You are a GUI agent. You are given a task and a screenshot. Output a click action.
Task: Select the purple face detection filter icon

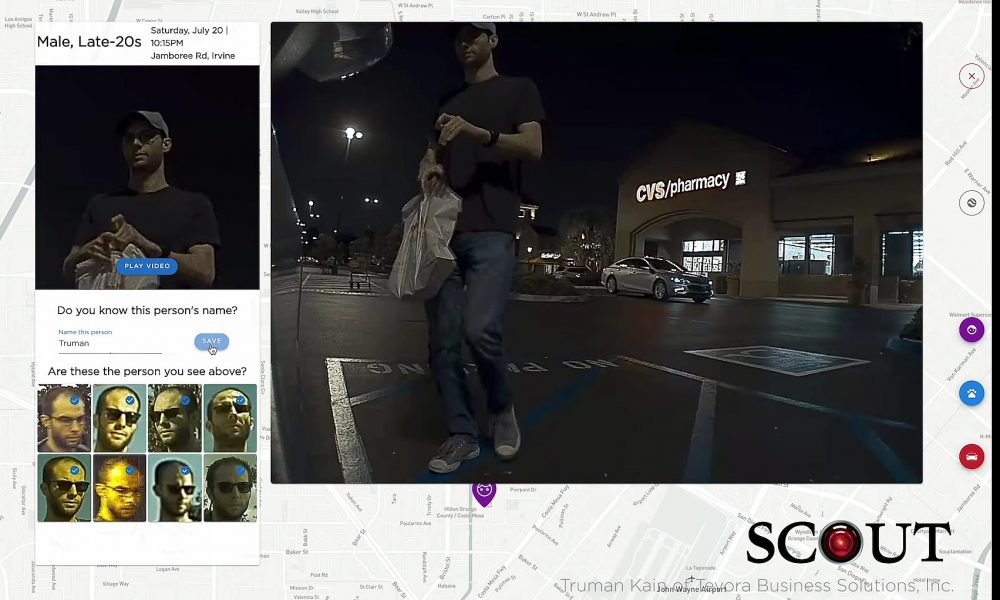[971, 330]
